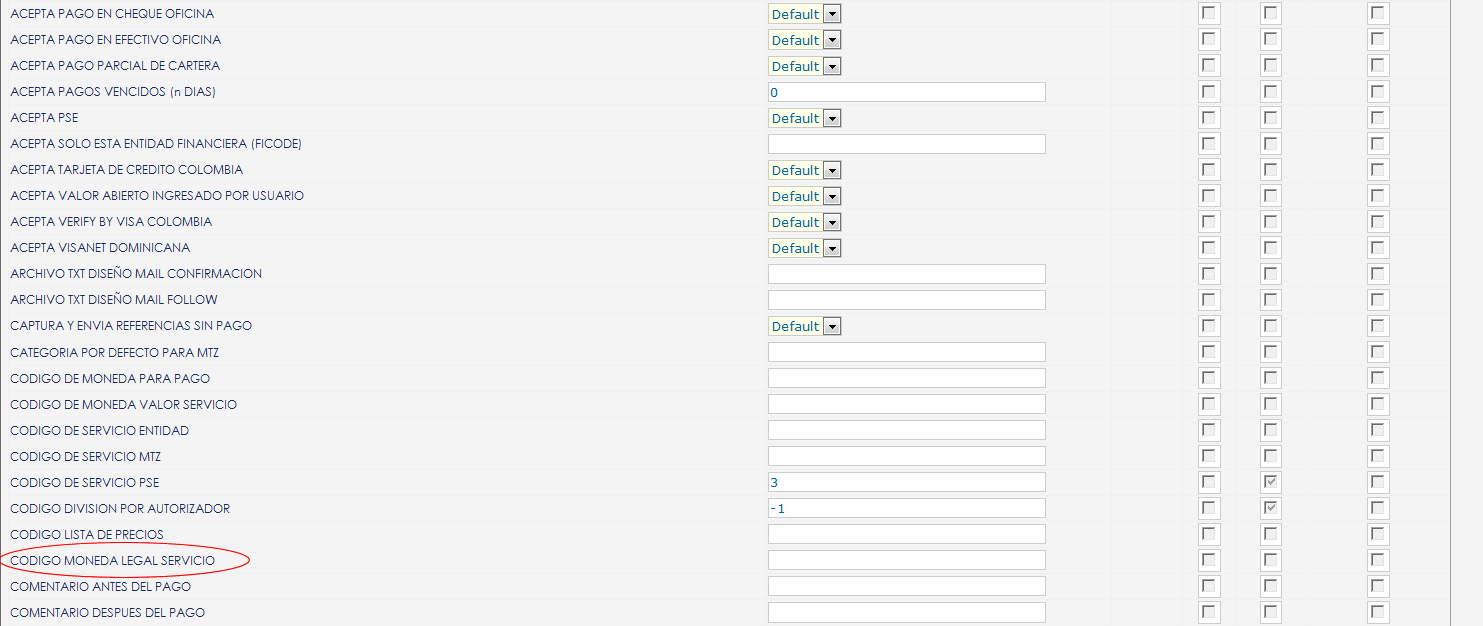Click the ACEPTA PAGOS VENCIDOS input field
The height and width of the screenshot is (626, 1483).
pyautogui.click(x=906, y=92)
